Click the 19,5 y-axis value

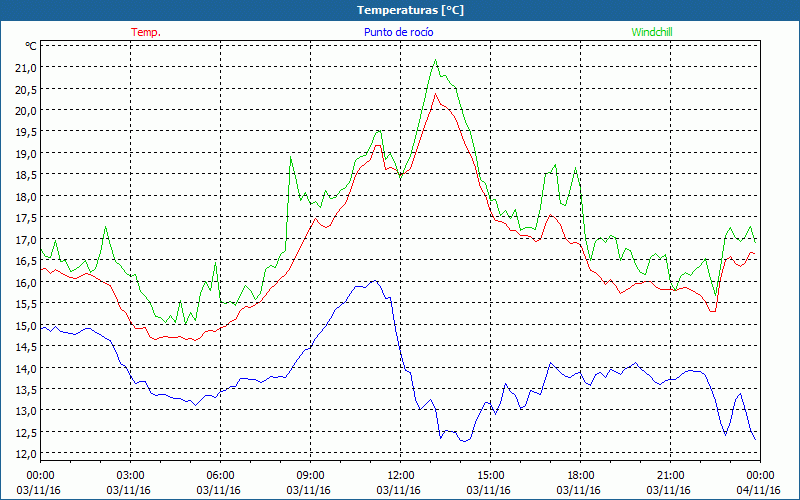pos(27,132)
